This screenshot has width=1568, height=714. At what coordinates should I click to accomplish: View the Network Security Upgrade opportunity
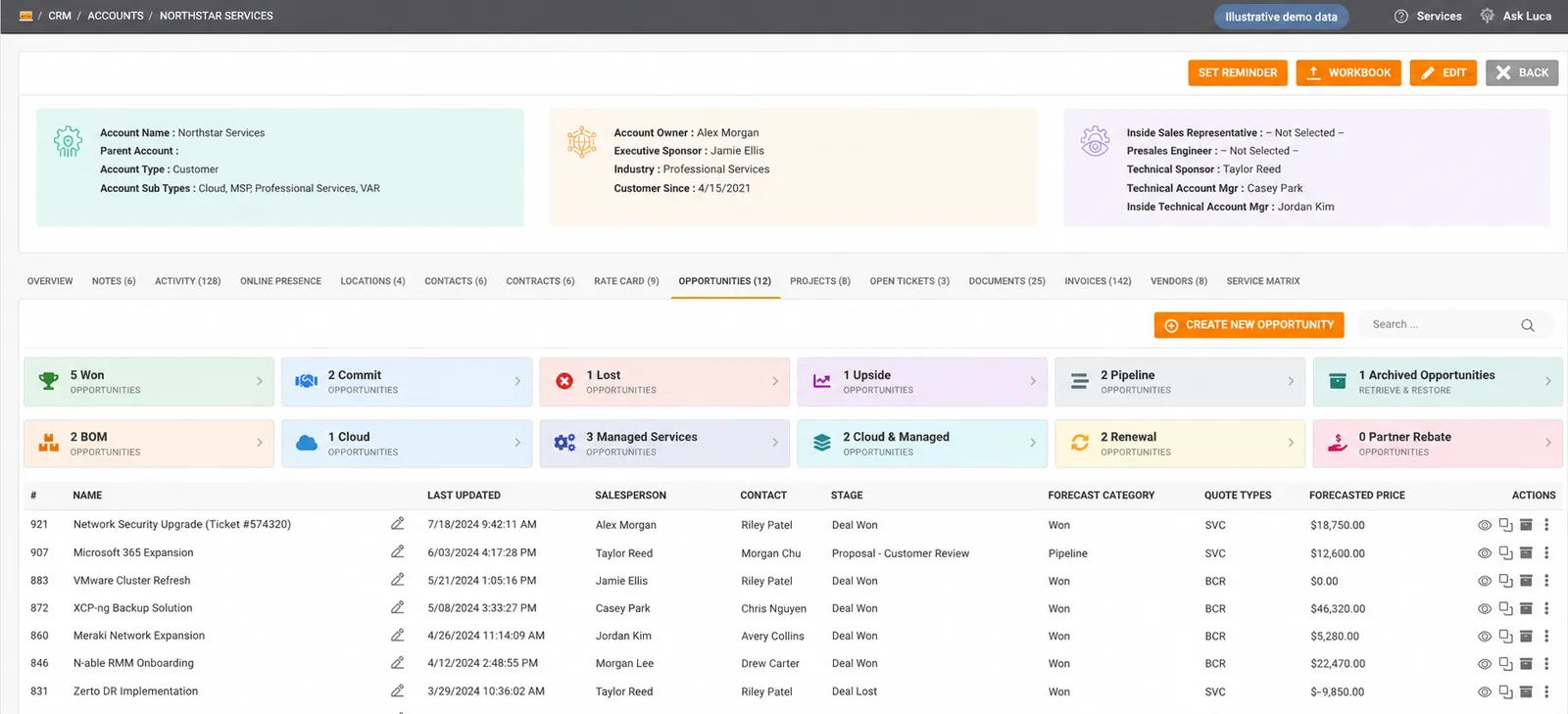coord(1485,525)
